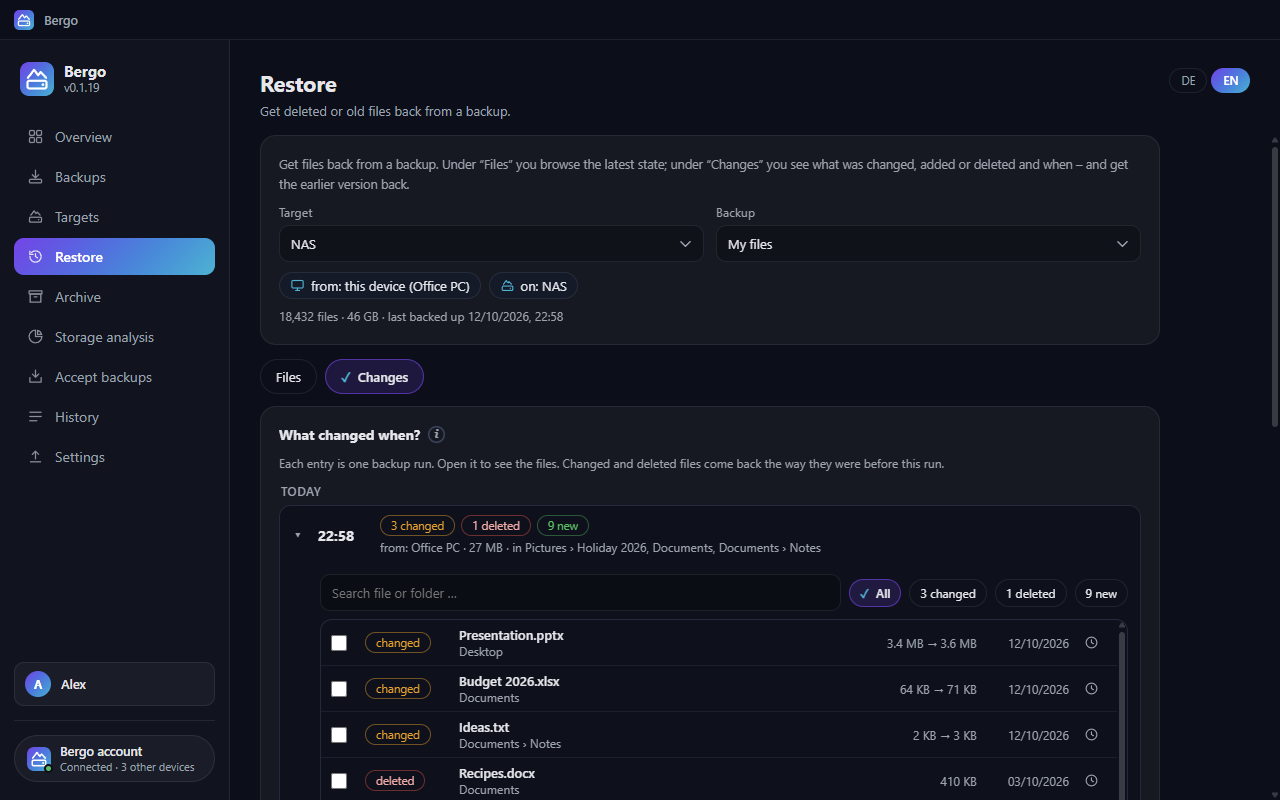Filter list by 1 deleted chip
This screenshot has width=1280, height=800.
(1030, 593)
